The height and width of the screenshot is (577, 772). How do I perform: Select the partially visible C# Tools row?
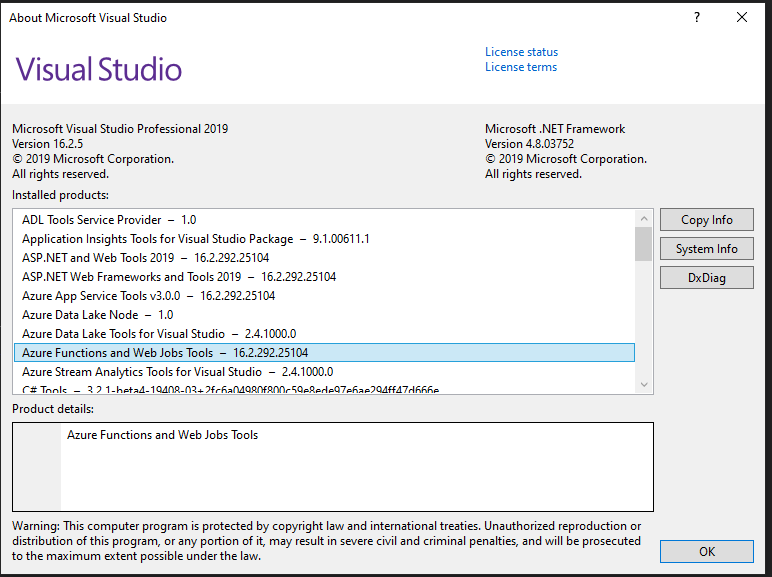point(324,389)
